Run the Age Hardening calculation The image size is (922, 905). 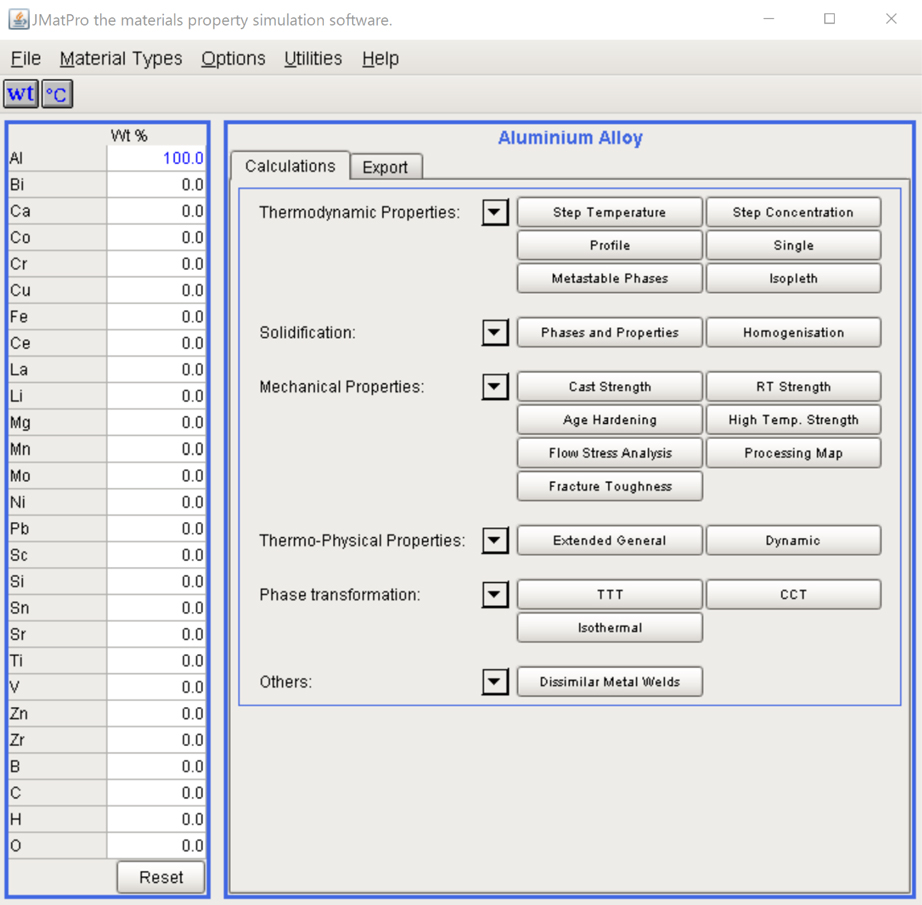(609, 420)
